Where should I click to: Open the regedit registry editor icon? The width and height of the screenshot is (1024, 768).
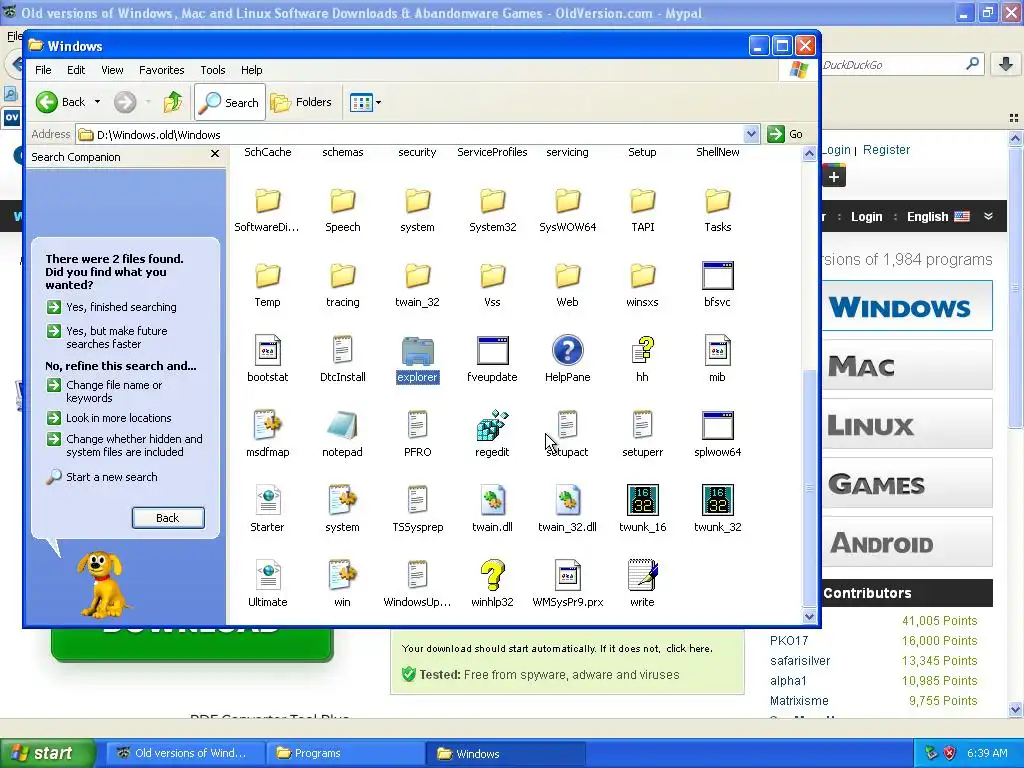point(492,426)
